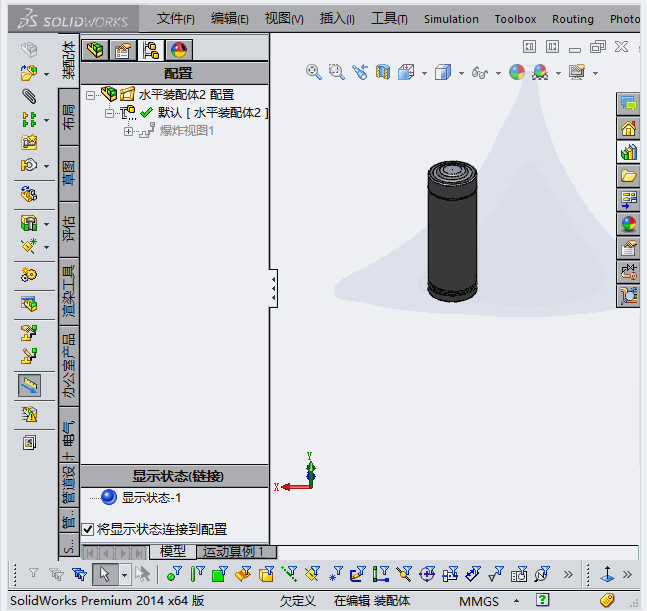Click the SolidWorks Forum chat icon
Viewport: 647px width, 611px height.
(628, 104)
